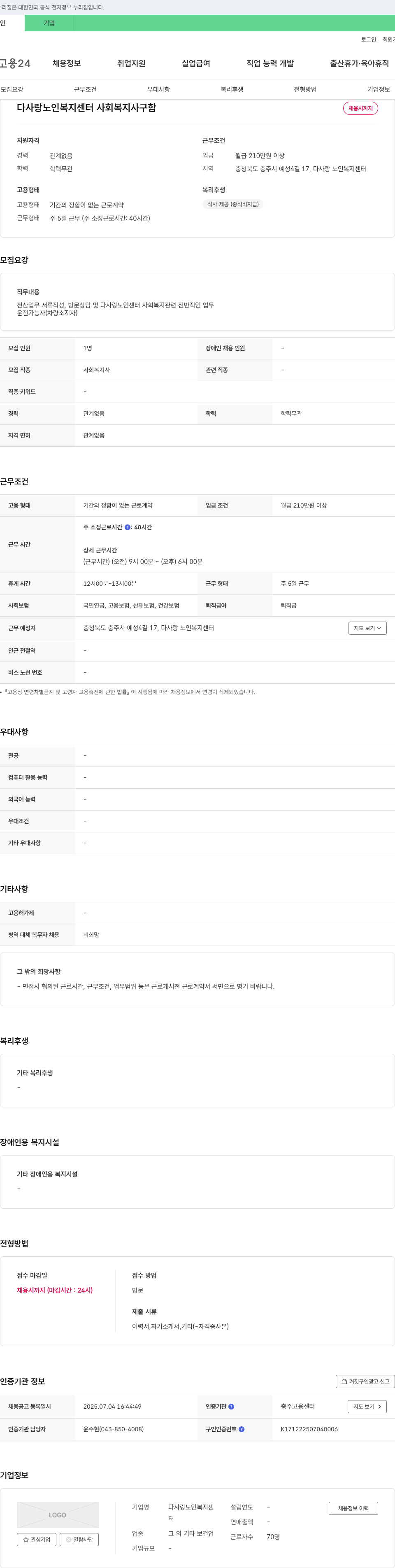Click 충주고용센터 agency name
The width and height of the screenshot is (395, 1568).
(297, 1407)
